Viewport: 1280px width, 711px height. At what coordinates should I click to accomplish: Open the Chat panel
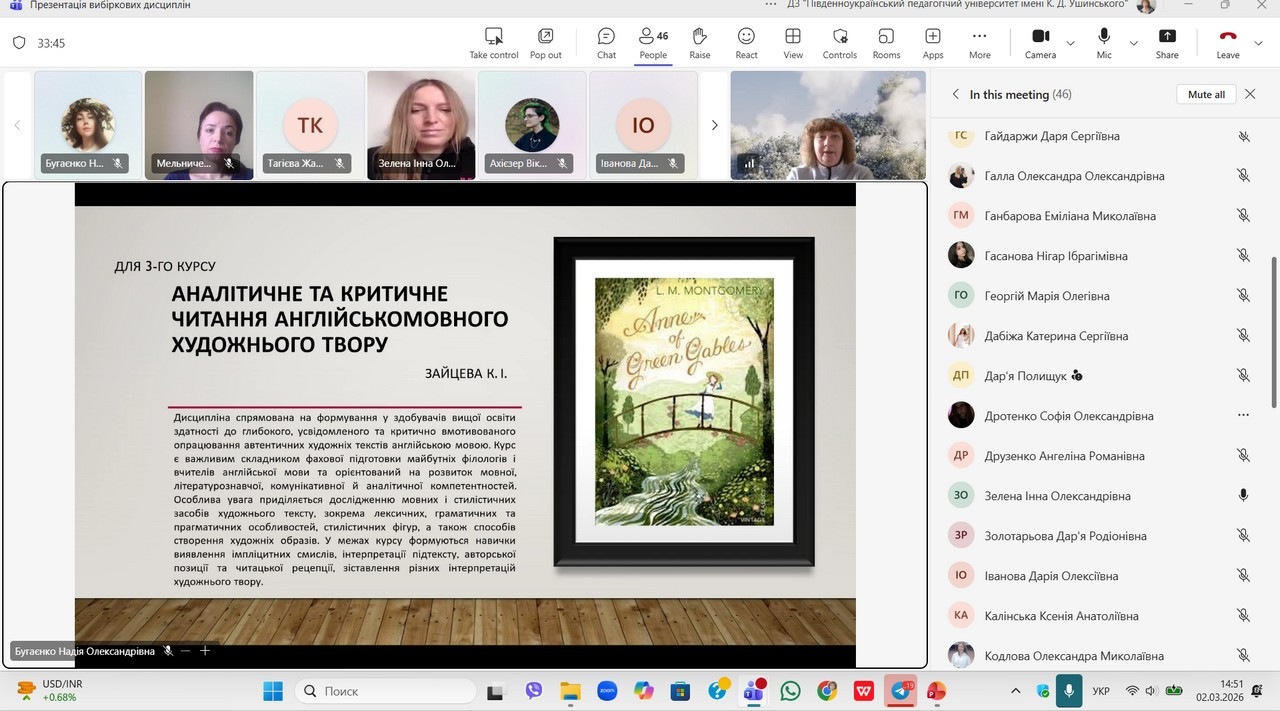(606, 42)
